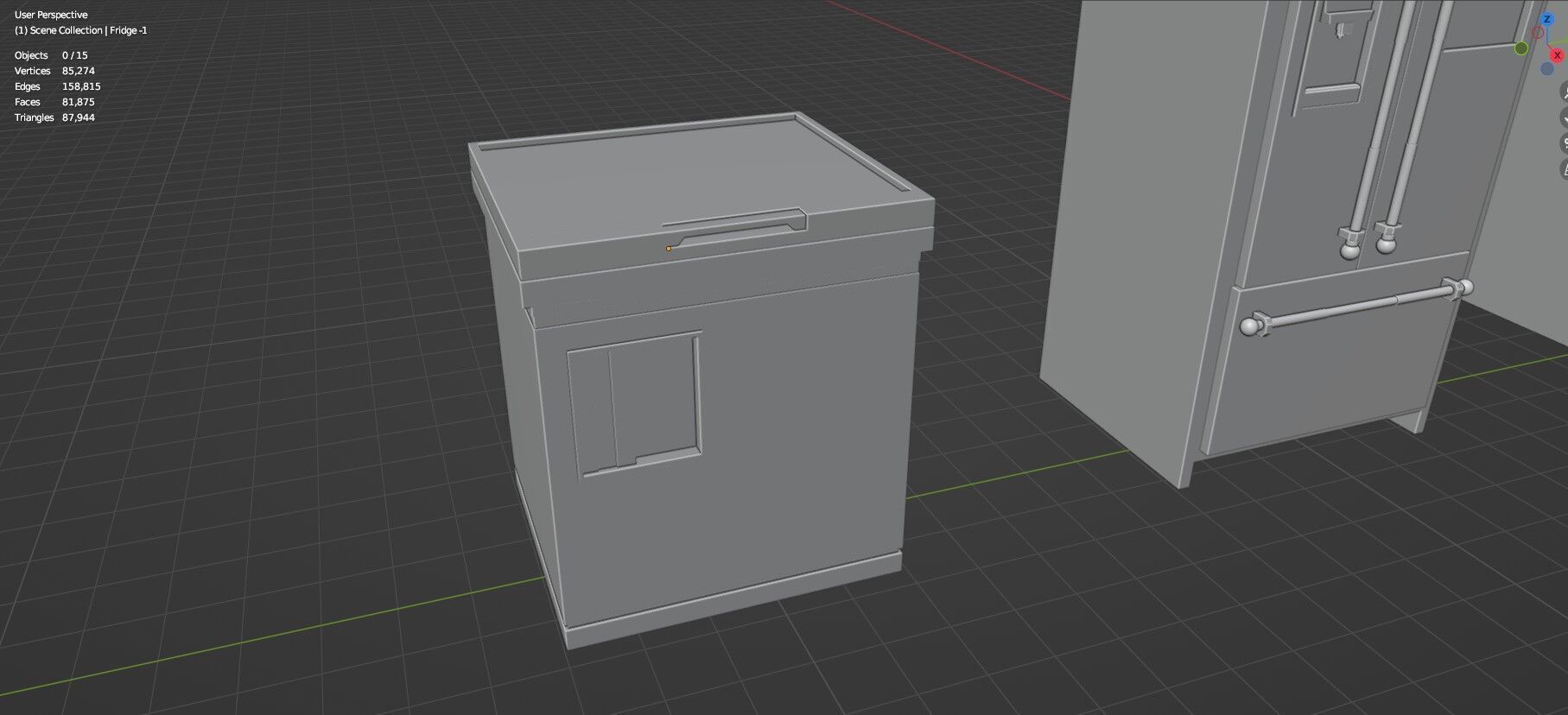Click the dim blue negative Z gizmo circle
Image resolution: width=1568 pixels, height=715 pixels.
point(1547,68)
